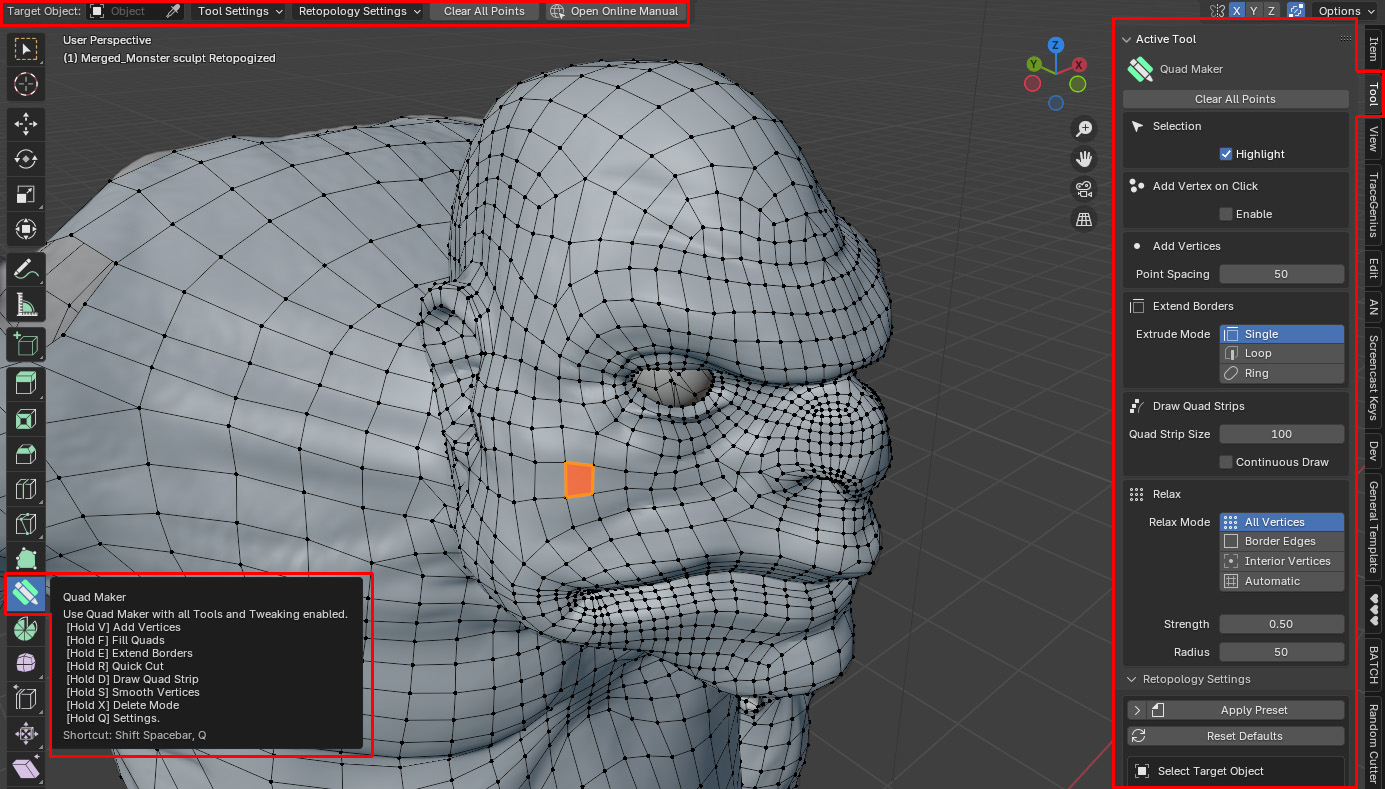The image size is (1385, 789).
Task: Click the Quad Maker tool icon
Action: pyautogui.click(x=26, y=594)
